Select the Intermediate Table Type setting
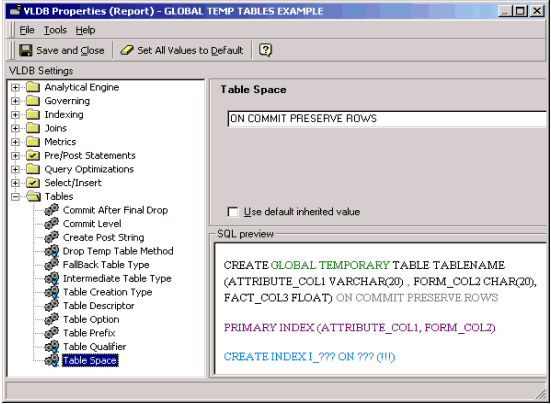Image resolution: width=551 pixels, height=404 pixels. (x=117, y=278)
